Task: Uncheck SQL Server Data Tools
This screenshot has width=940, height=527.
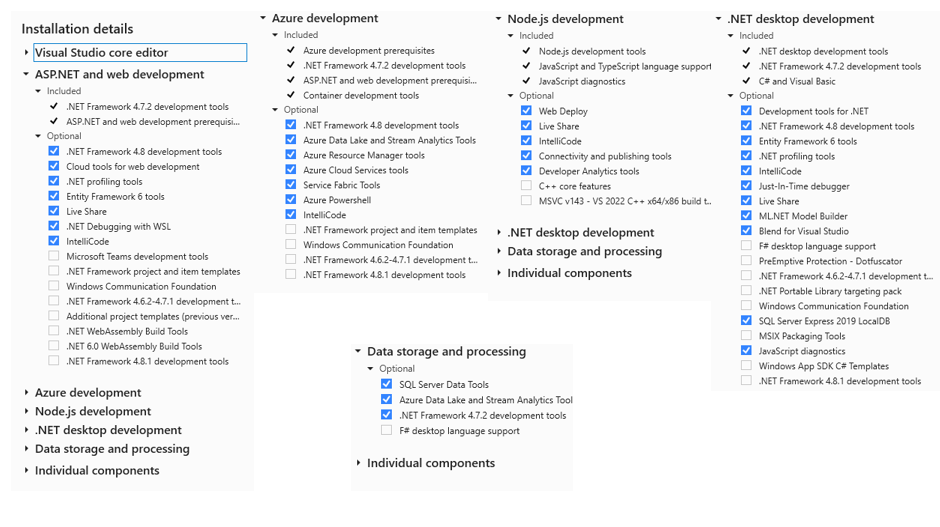Action: [387, 384]
